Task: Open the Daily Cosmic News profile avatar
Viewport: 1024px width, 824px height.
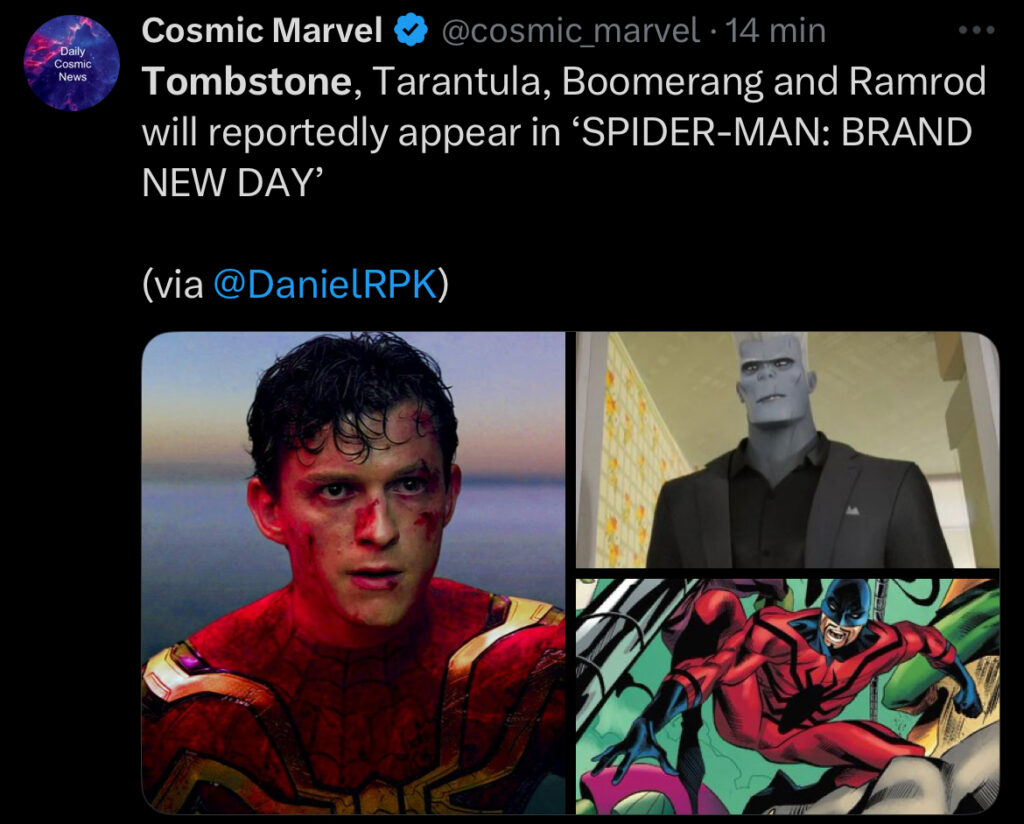Action: (x=72, y=63)
